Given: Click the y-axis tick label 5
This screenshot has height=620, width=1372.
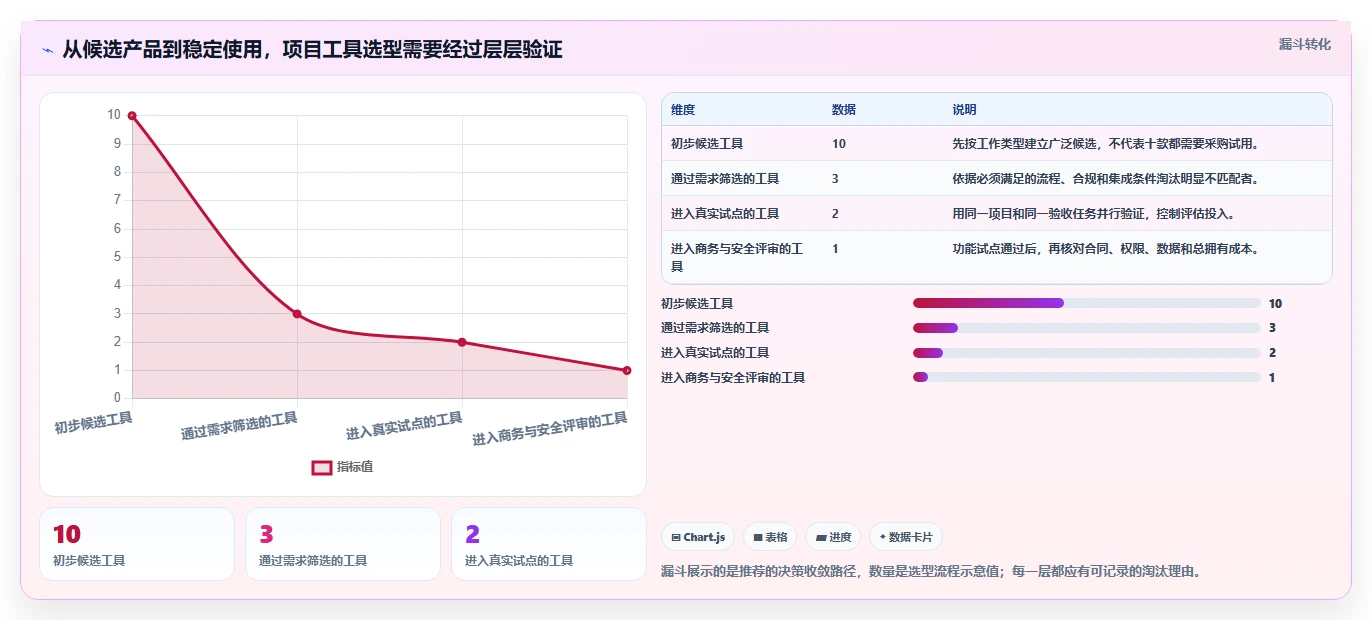Looking at the screenshot, I should [x=117, y=257].
